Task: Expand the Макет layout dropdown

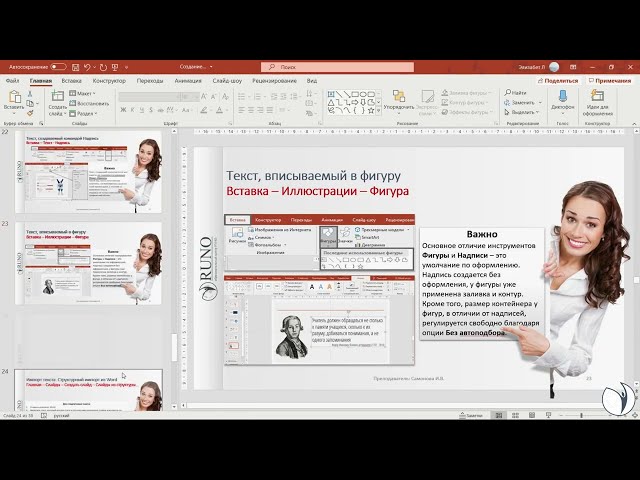Action: pyautogui.click(x=82, y=93)
